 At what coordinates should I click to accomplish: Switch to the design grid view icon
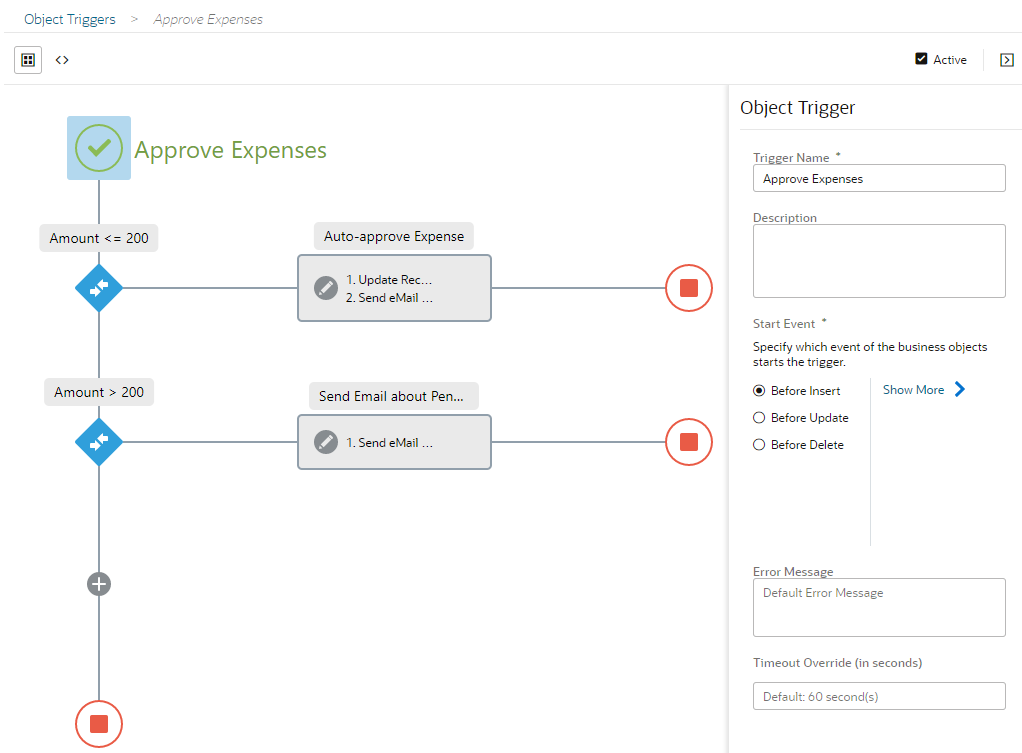[x=28, y=60]
